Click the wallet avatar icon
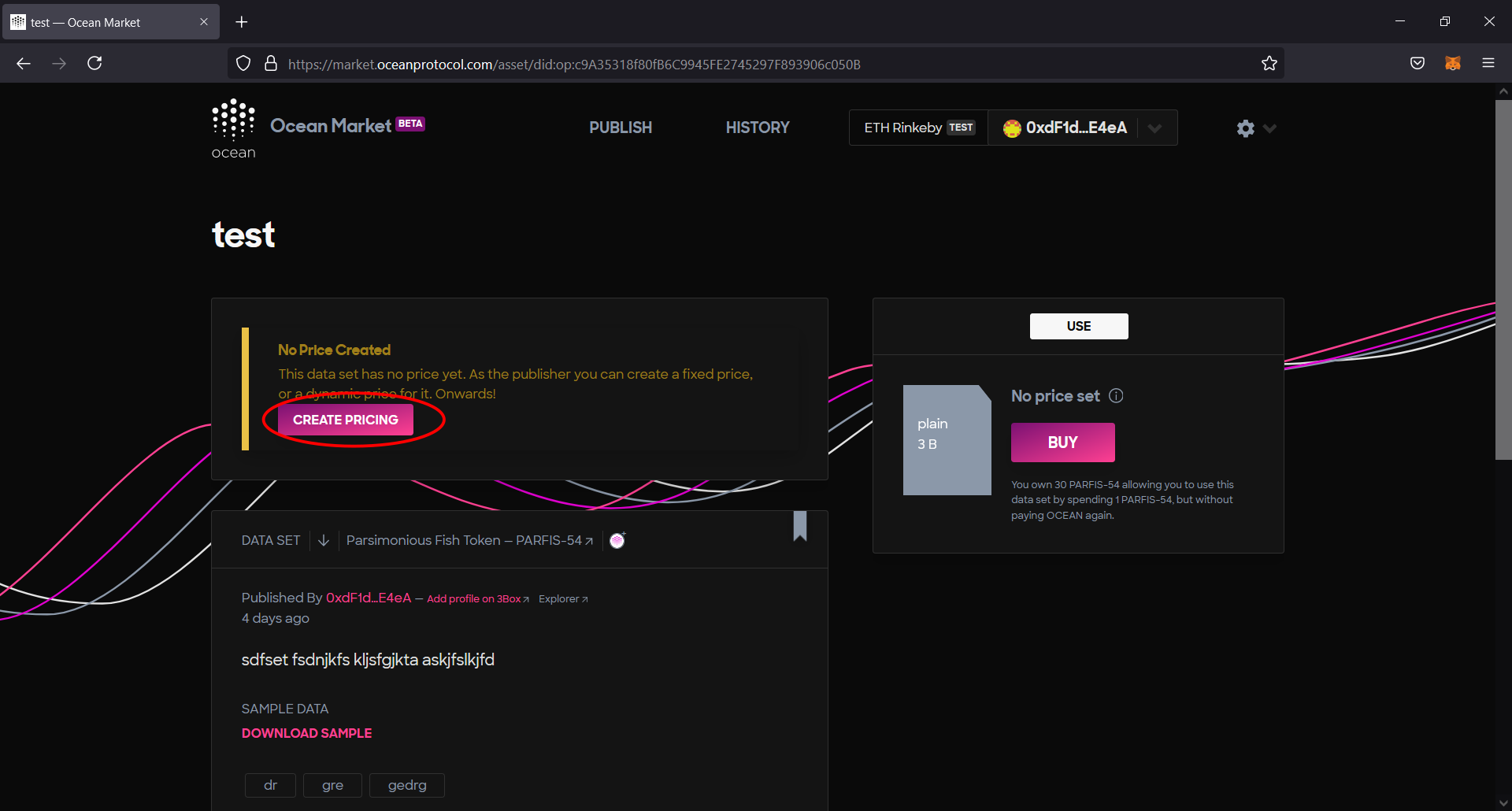Screen dimensions: 1512x811 [x=1012, y=128]
